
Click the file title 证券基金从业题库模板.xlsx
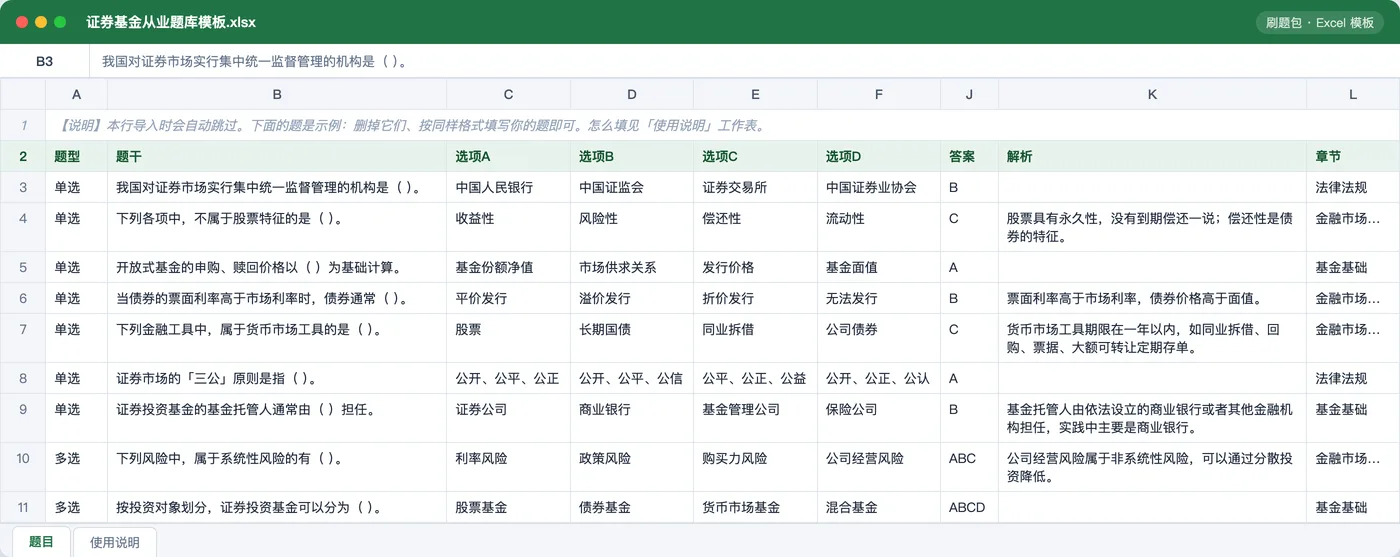171,22
